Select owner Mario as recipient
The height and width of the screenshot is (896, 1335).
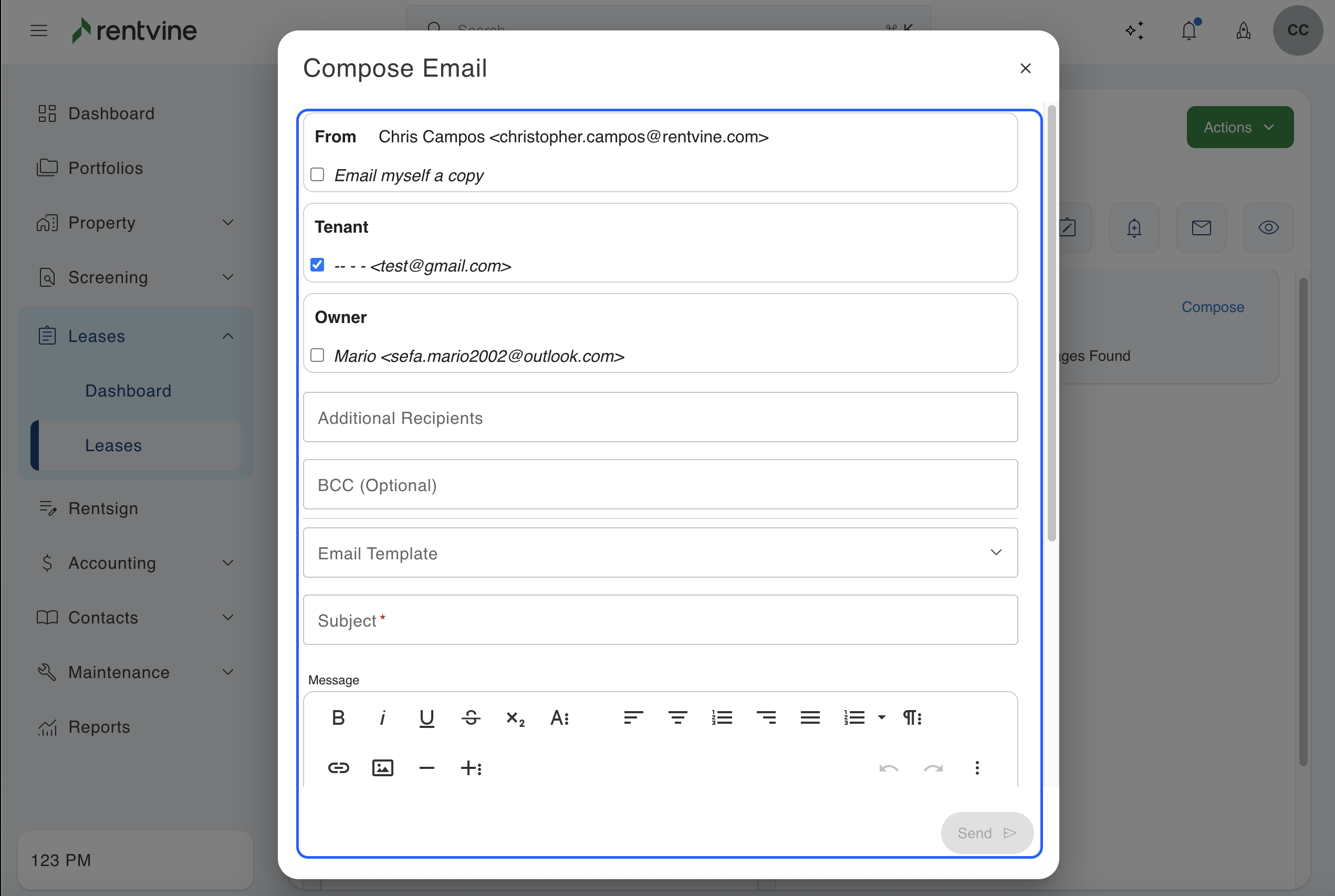point(317,355)
